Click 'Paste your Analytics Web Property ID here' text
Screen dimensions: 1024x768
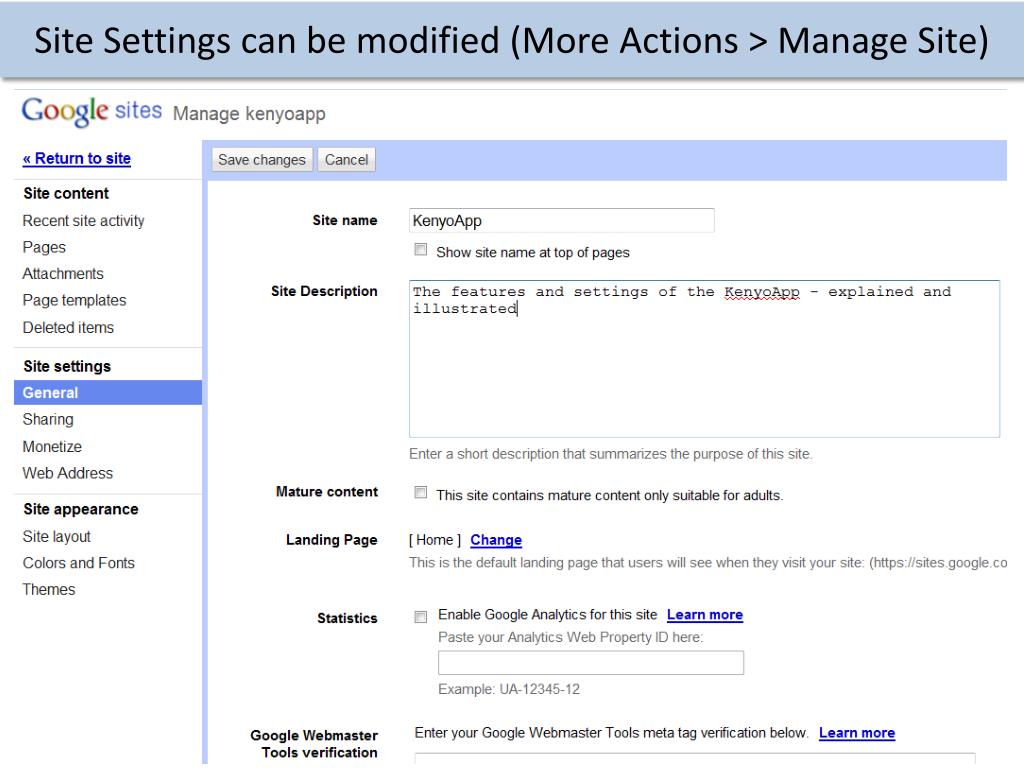tap(571, 637)
